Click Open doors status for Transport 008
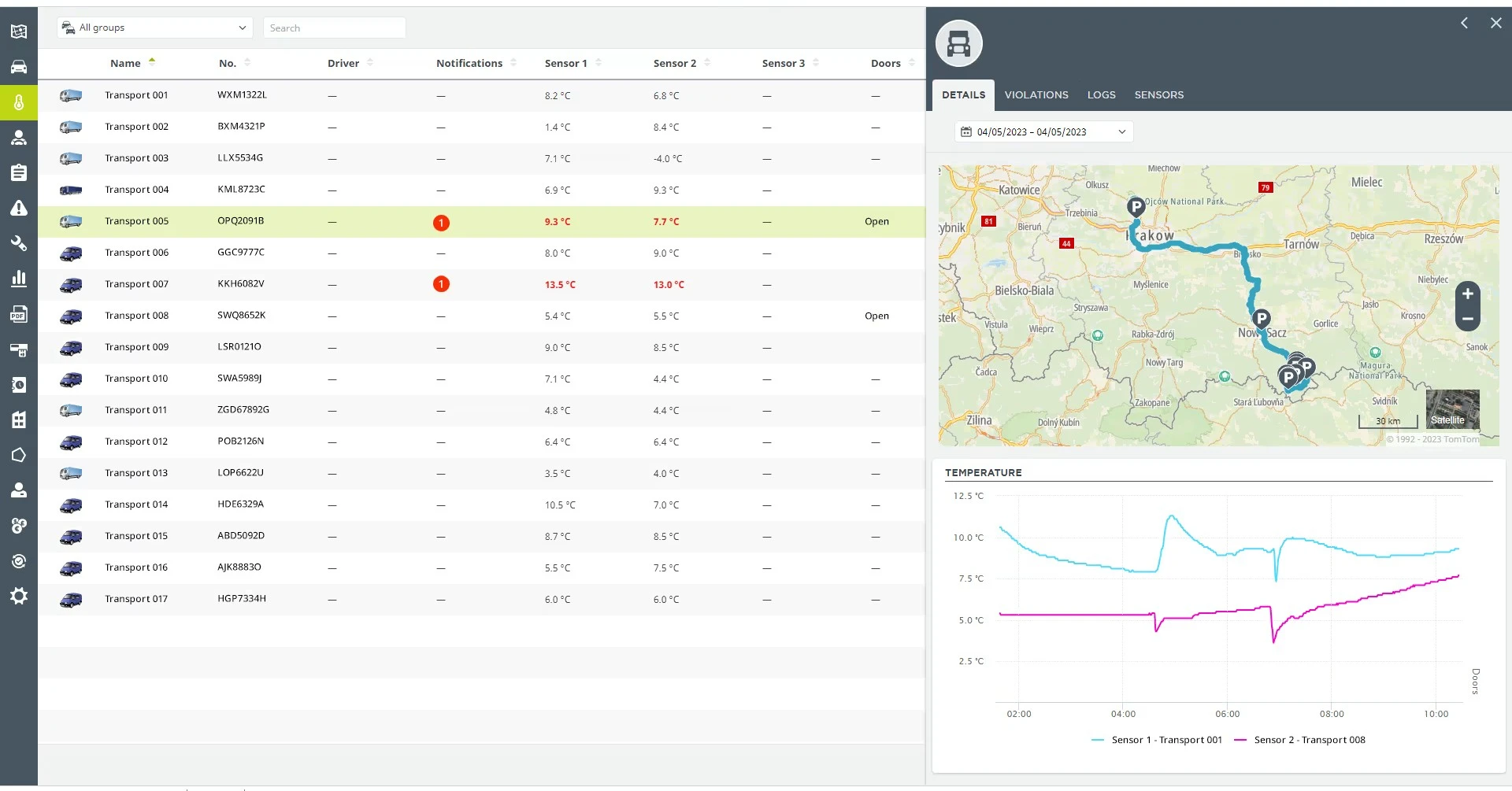 876,316
